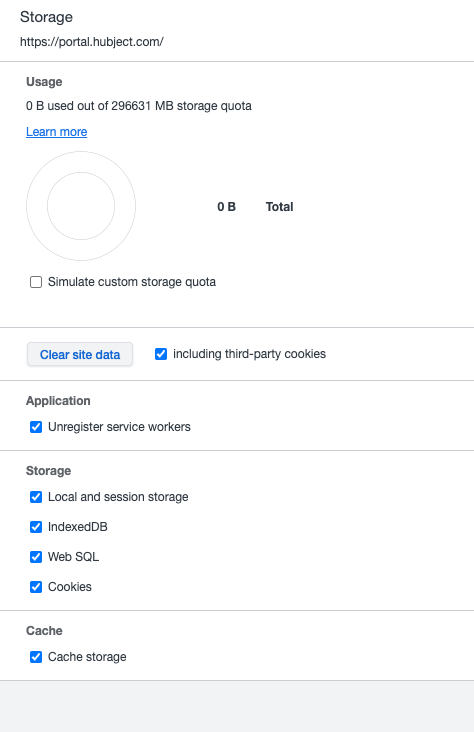The height and width of the screenshot is (732, 474).
Task: Toggle the Web SQL checkbox
Action: [x=36, y=556]
